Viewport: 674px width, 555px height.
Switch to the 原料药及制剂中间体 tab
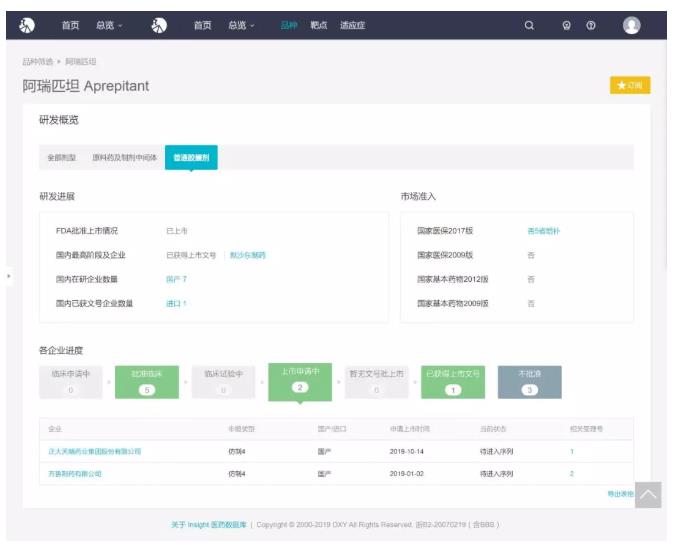[x=125, y=157]
